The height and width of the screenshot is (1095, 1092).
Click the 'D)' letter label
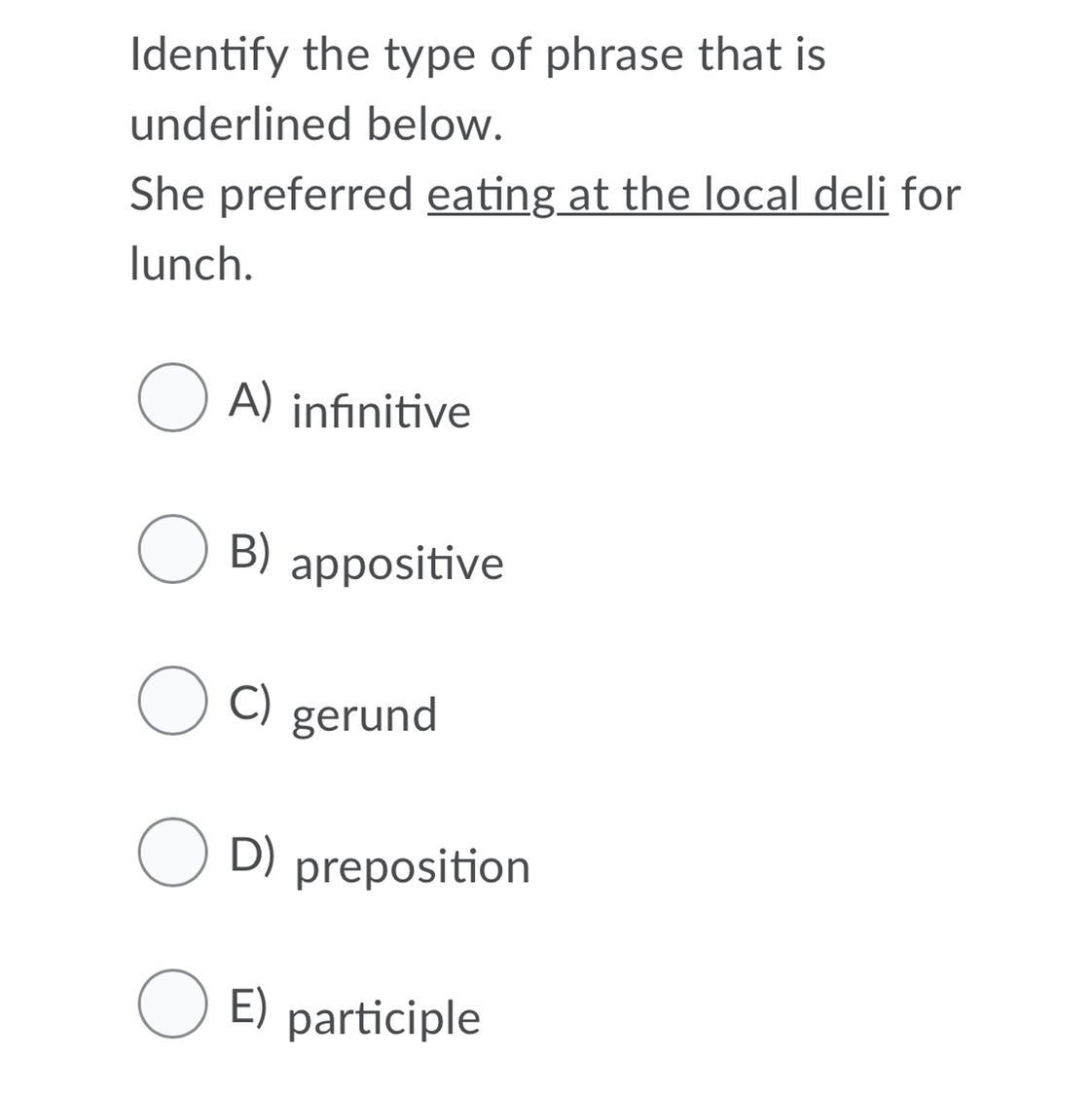point(253,855)
